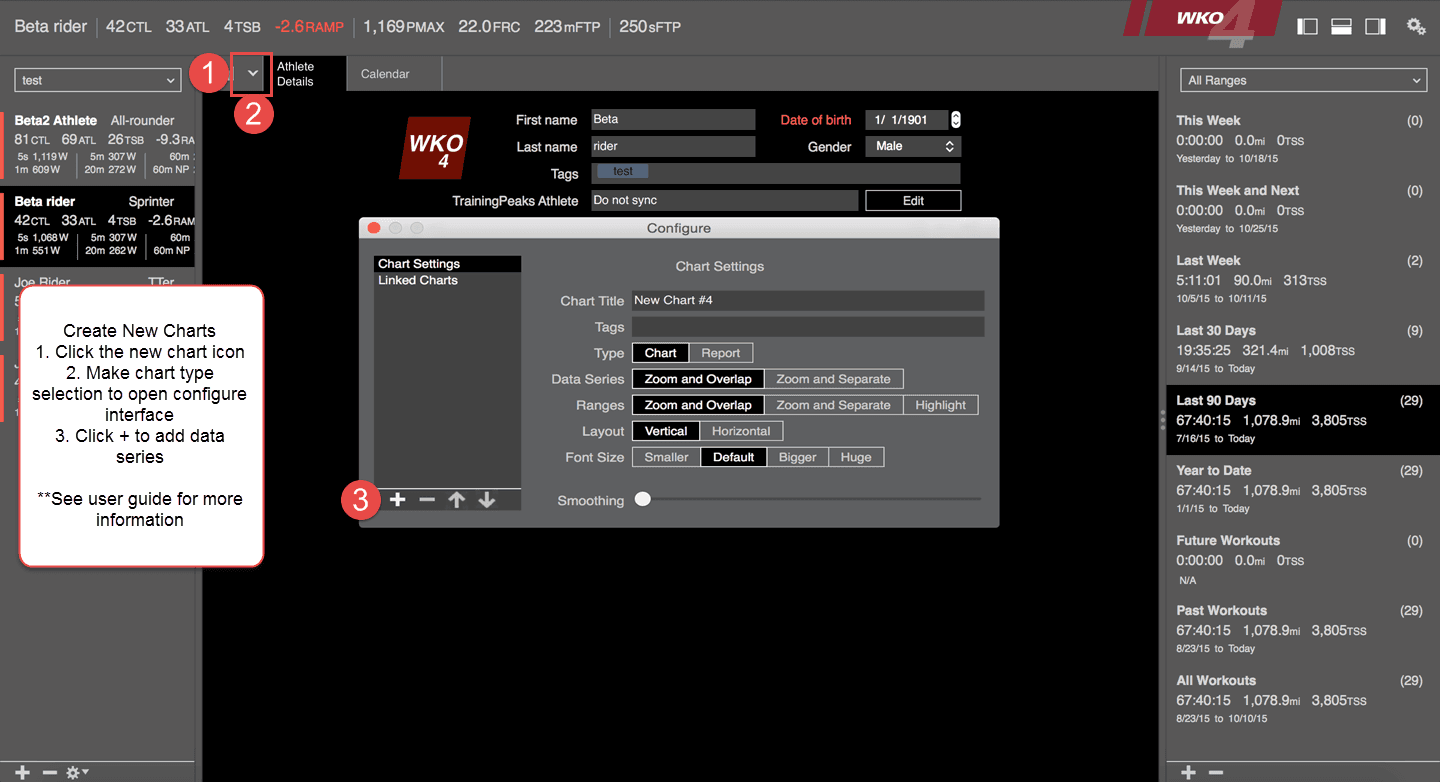
Task: Toggle the right panel layout icon
Action: pos(1375,27)
